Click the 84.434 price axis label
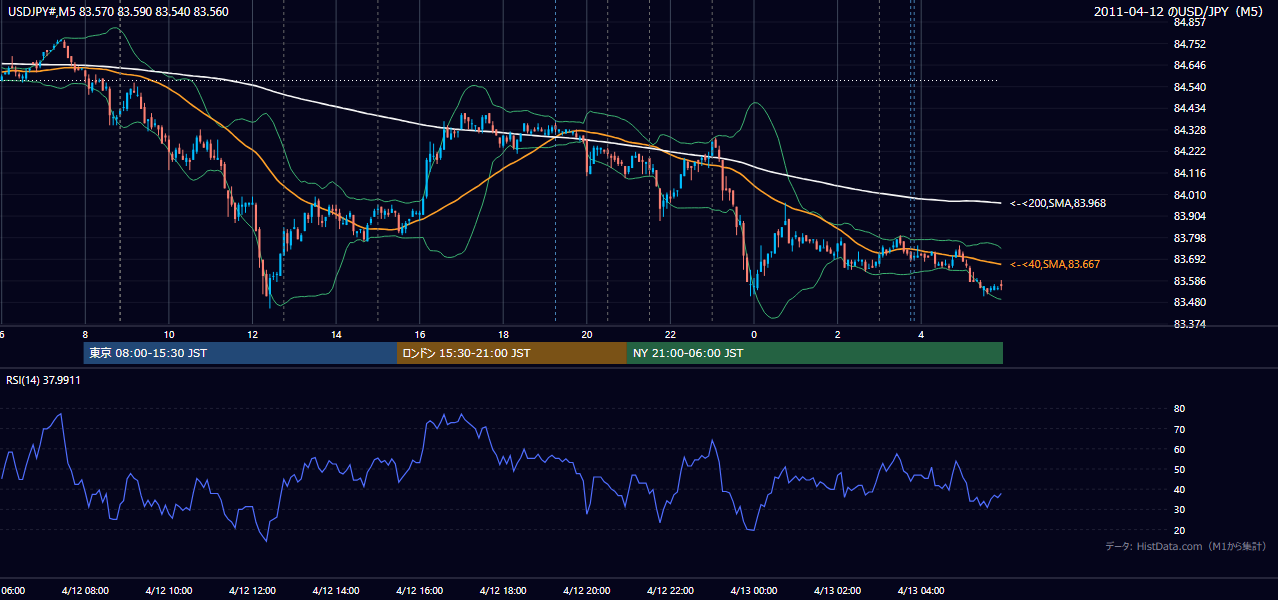 pyautogui.click(x=1189, y=108)
